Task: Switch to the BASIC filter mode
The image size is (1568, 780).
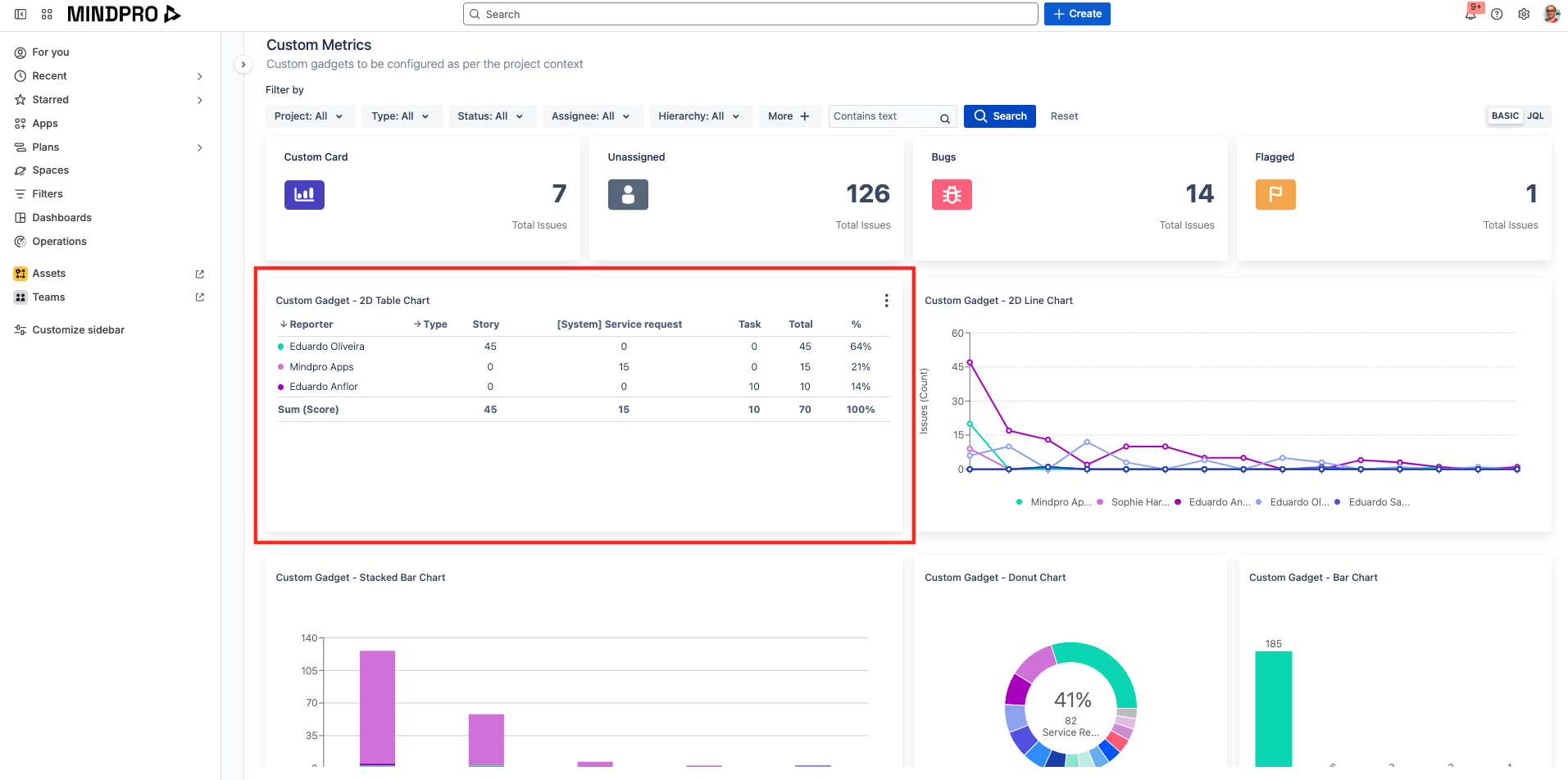Action: tap(1505, 116)
